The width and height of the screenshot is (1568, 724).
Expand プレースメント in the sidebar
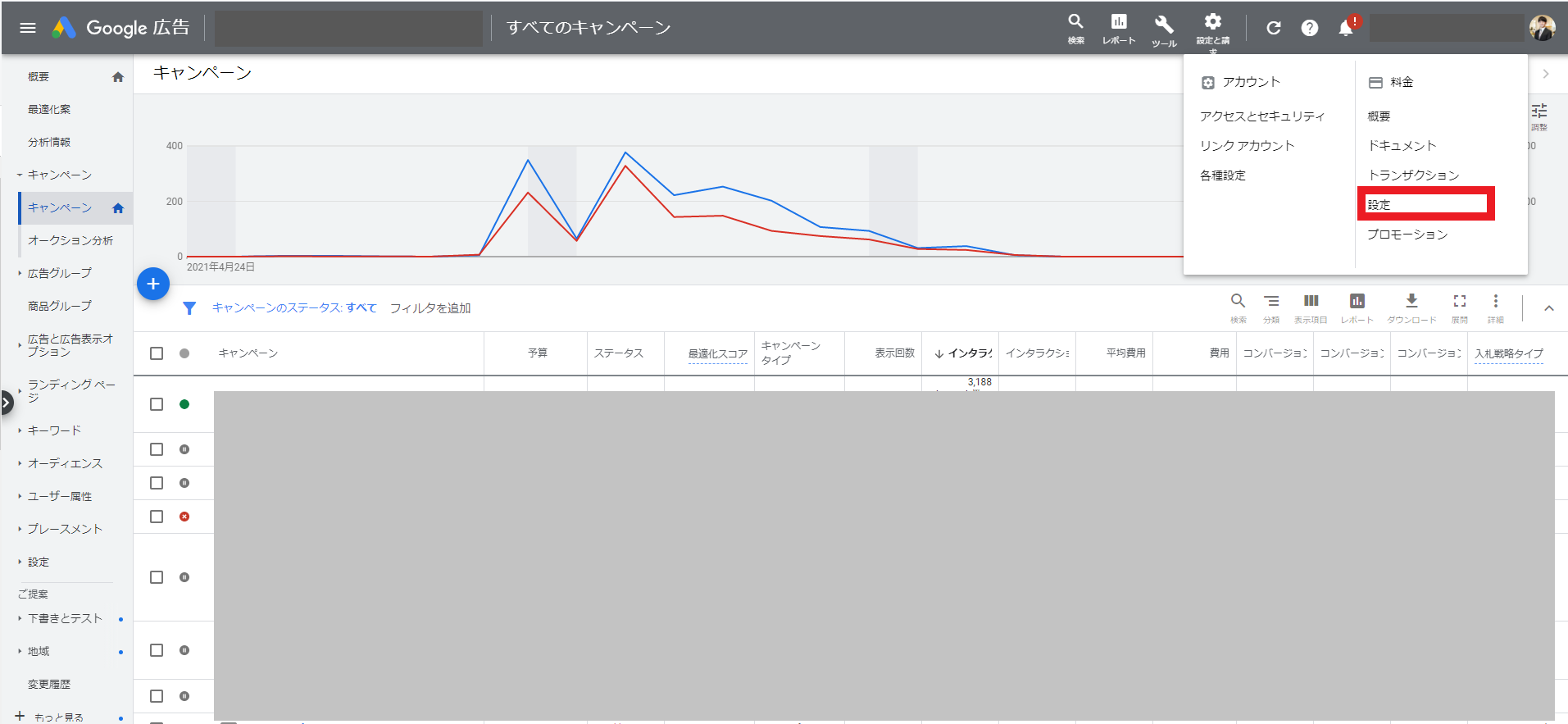(20, 529)
